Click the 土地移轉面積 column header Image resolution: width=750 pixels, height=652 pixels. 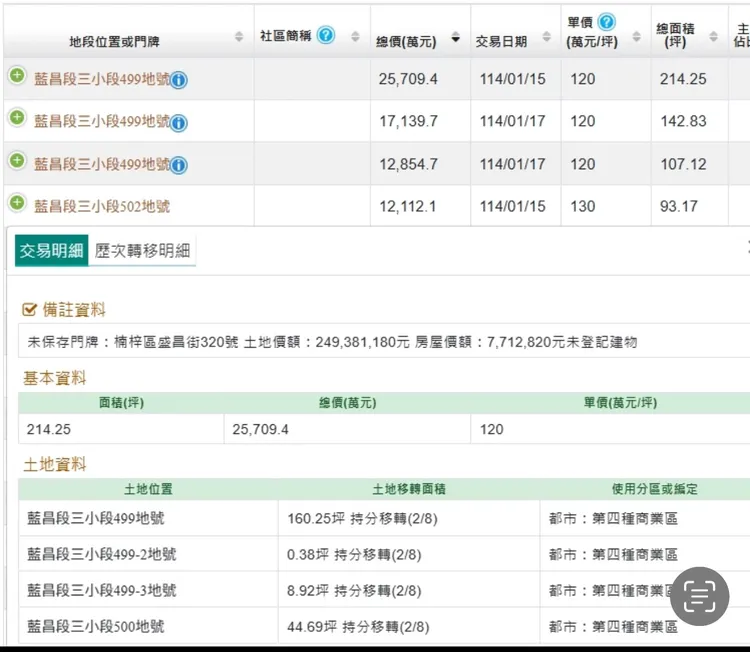[x=409, y=489]
